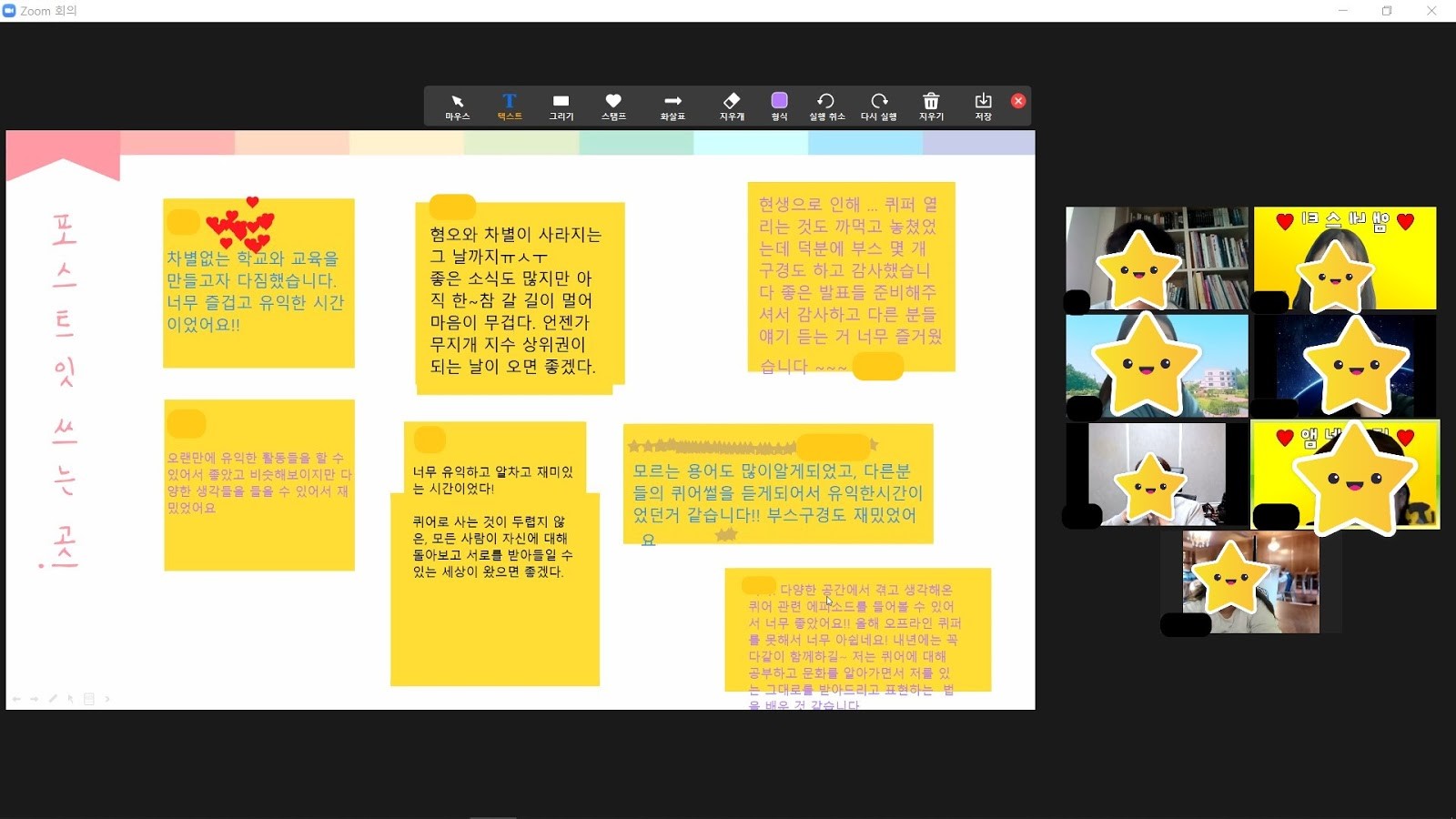Choose the 스탬프 (stamp) heart tool
This screenshot has width=1456, height=819.
[613, 106]
